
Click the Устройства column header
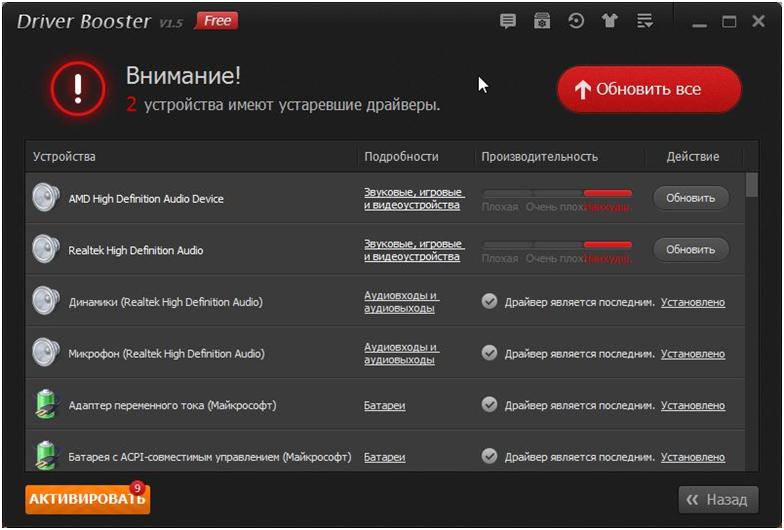click(x=64, y=156)
